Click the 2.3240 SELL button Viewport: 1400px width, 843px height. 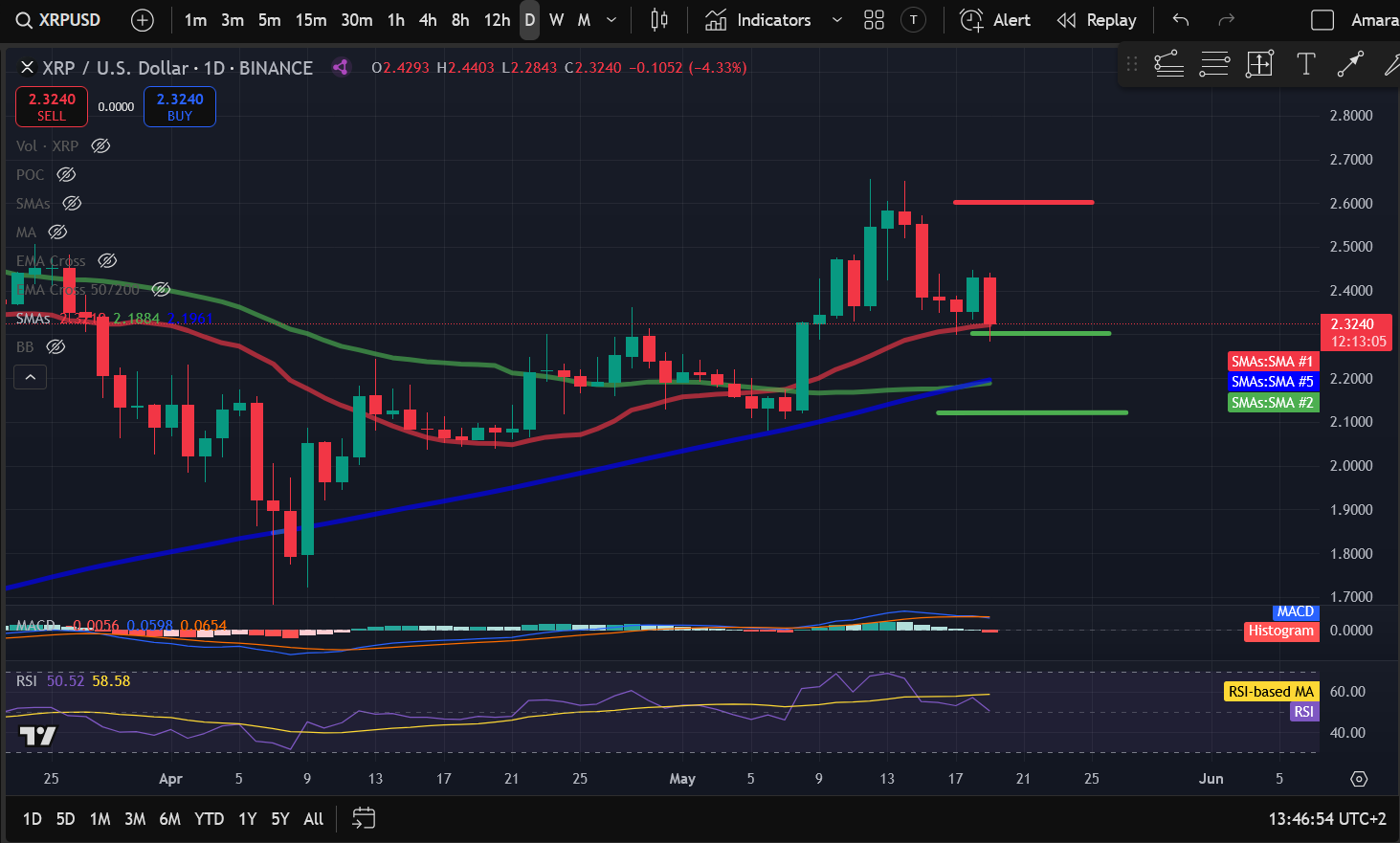pyautogui.click(x=52, y=106)
